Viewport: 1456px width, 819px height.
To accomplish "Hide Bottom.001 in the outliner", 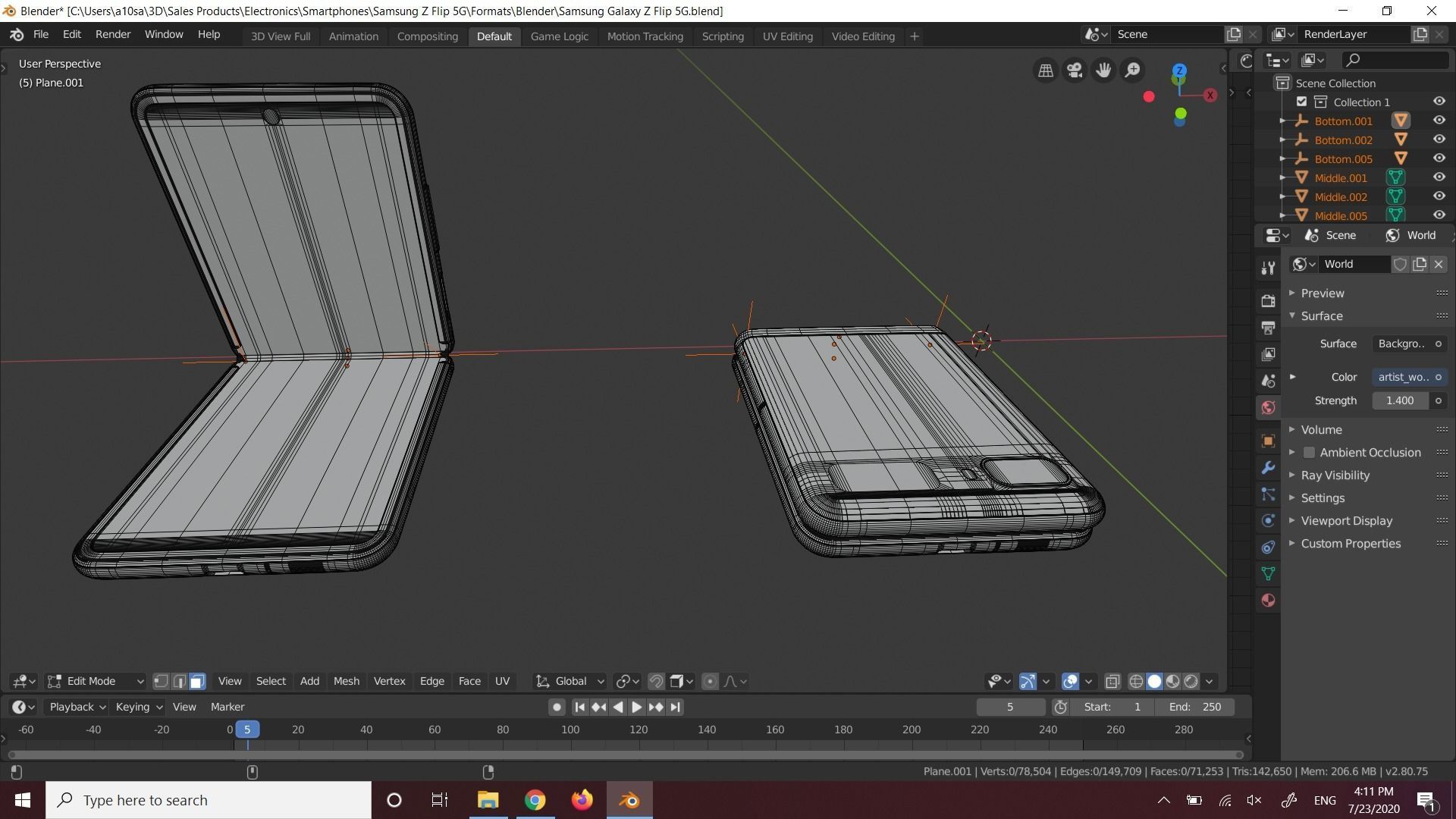I will (x=1439, y=121).
